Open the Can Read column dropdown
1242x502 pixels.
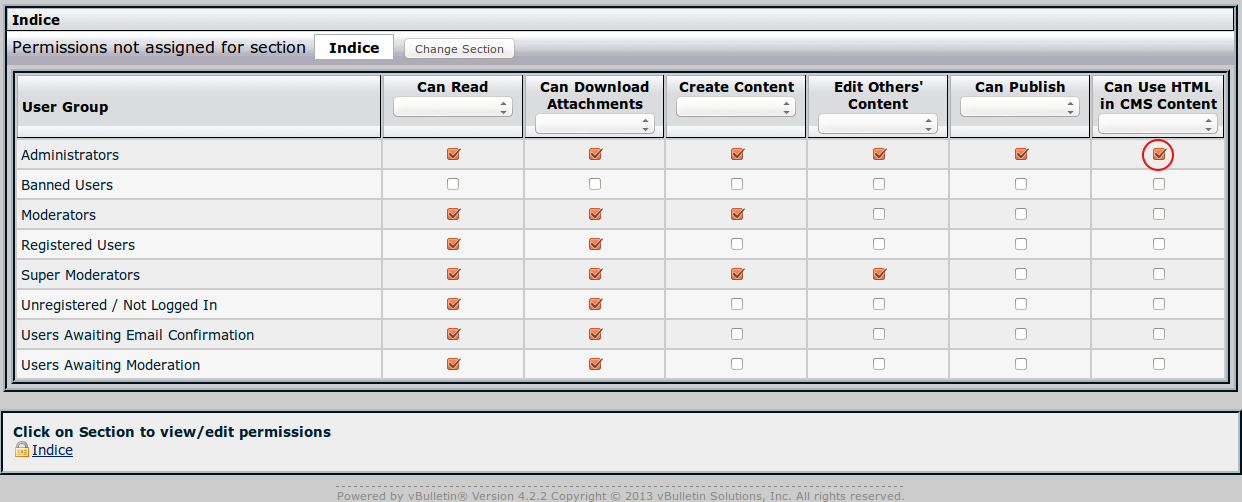tap(453, 107)
